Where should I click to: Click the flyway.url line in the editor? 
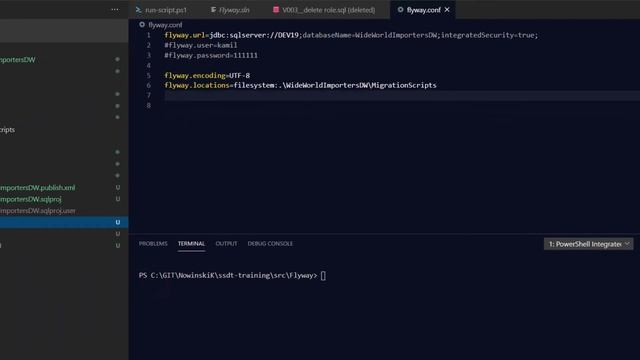coord(351,35)
